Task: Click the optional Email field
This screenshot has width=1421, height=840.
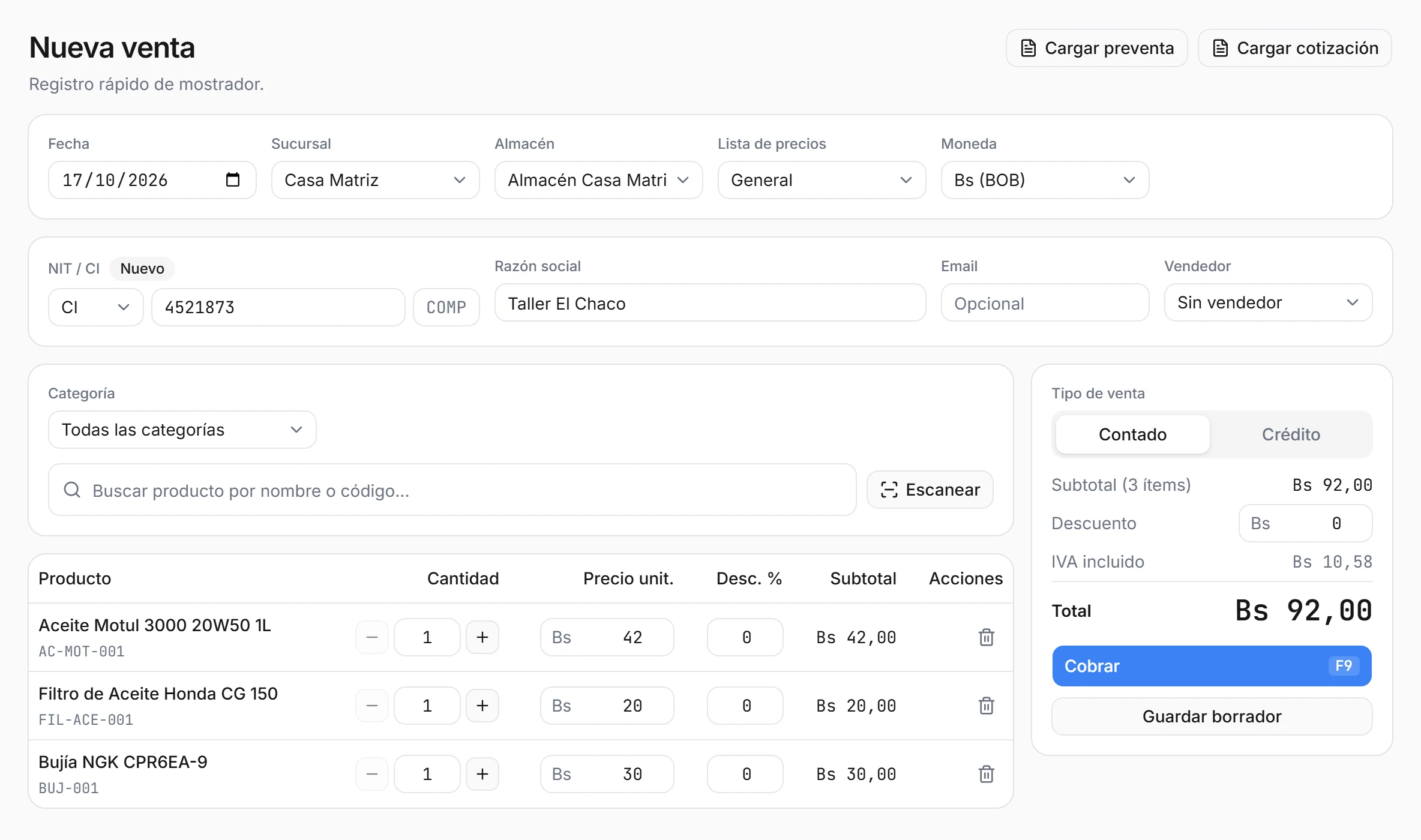Action: (1045, 304)
